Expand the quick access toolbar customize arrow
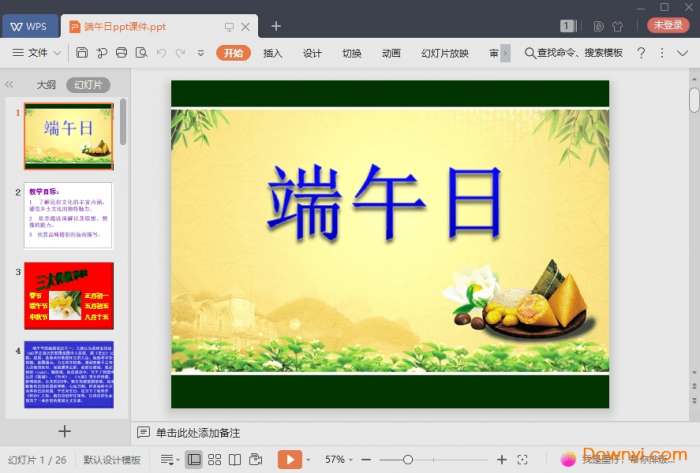Screen dimensions: 700x473 201,53
